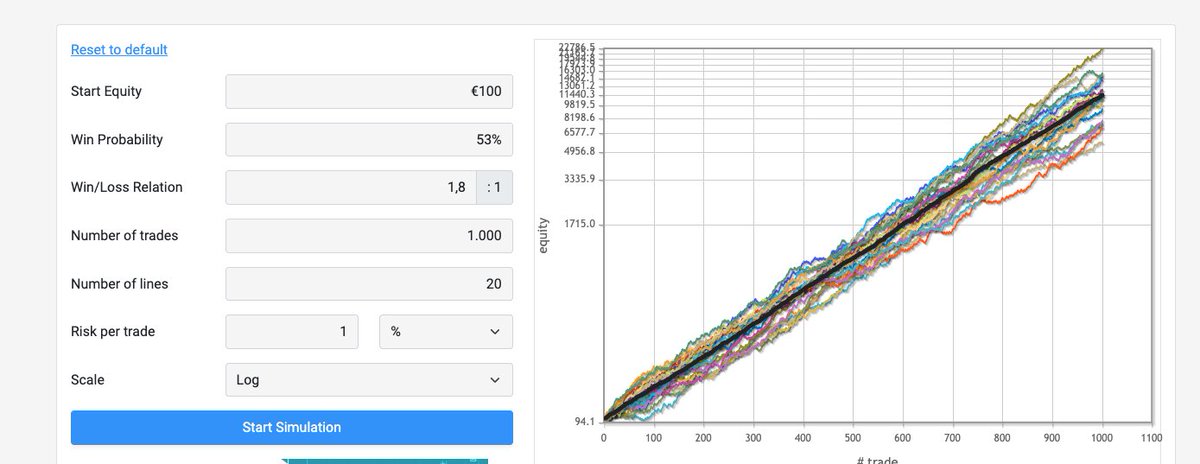Select the Number of trades field
The height and width of the screenshot is (464, 1200).
pyautogui.click(x=369, y=235)
